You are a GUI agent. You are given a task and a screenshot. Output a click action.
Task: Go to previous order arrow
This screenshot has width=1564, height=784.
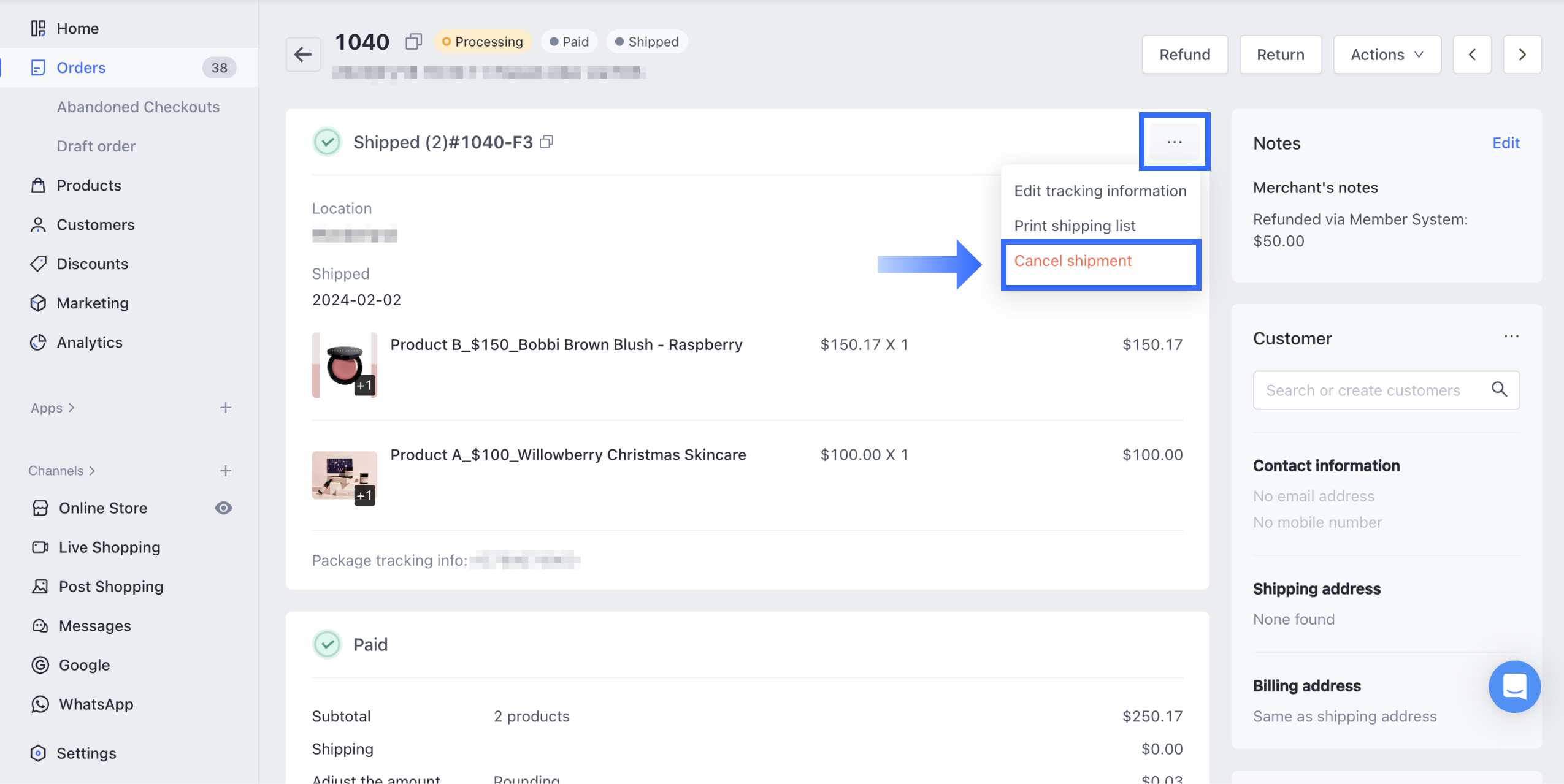1472,55
